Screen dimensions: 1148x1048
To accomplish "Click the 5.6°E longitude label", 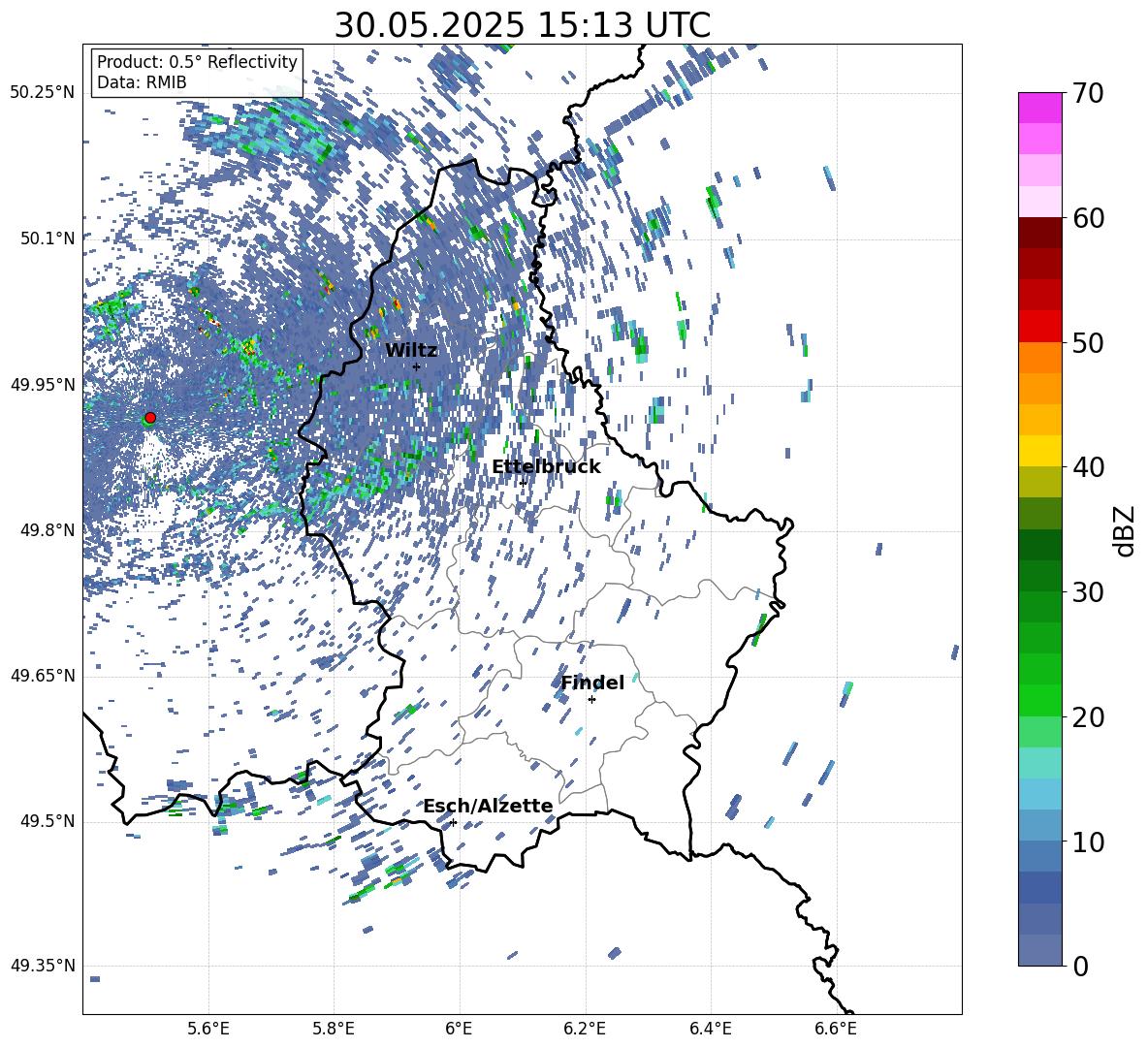I will pyautogui.click(x=208, y=1029).
